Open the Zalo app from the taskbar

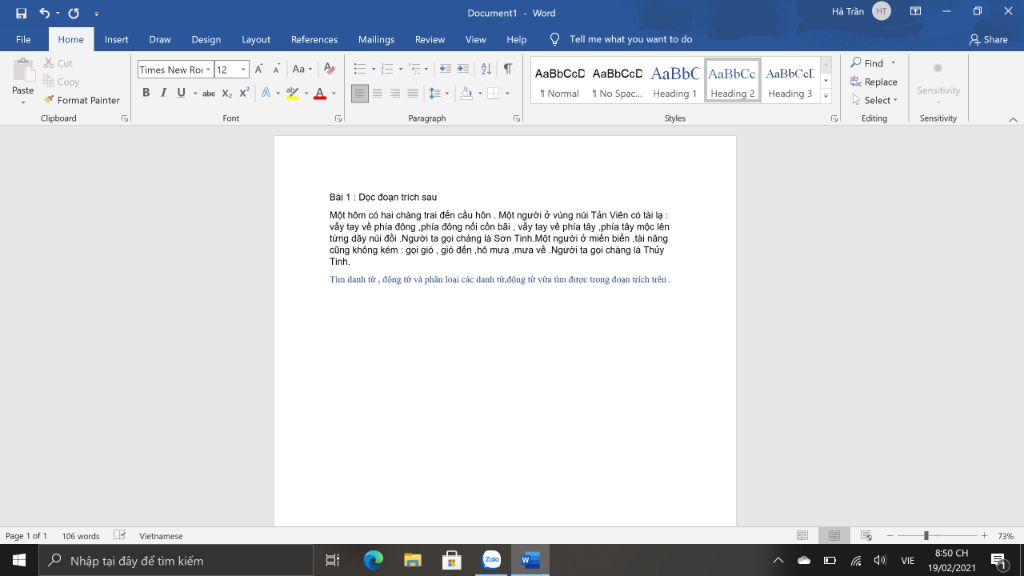491,560
